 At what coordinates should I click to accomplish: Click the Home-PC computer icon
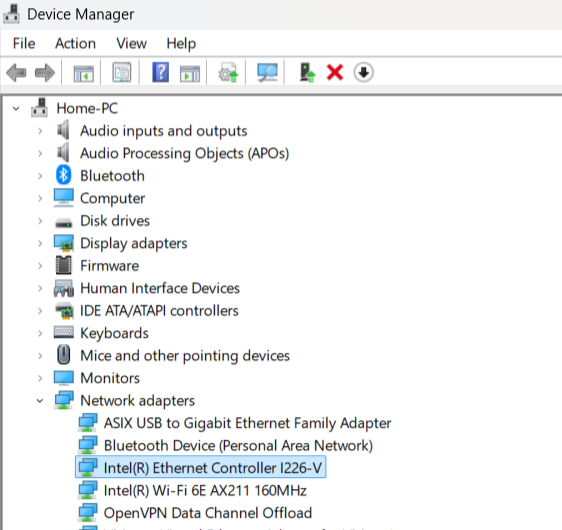[x=39, y=108]
